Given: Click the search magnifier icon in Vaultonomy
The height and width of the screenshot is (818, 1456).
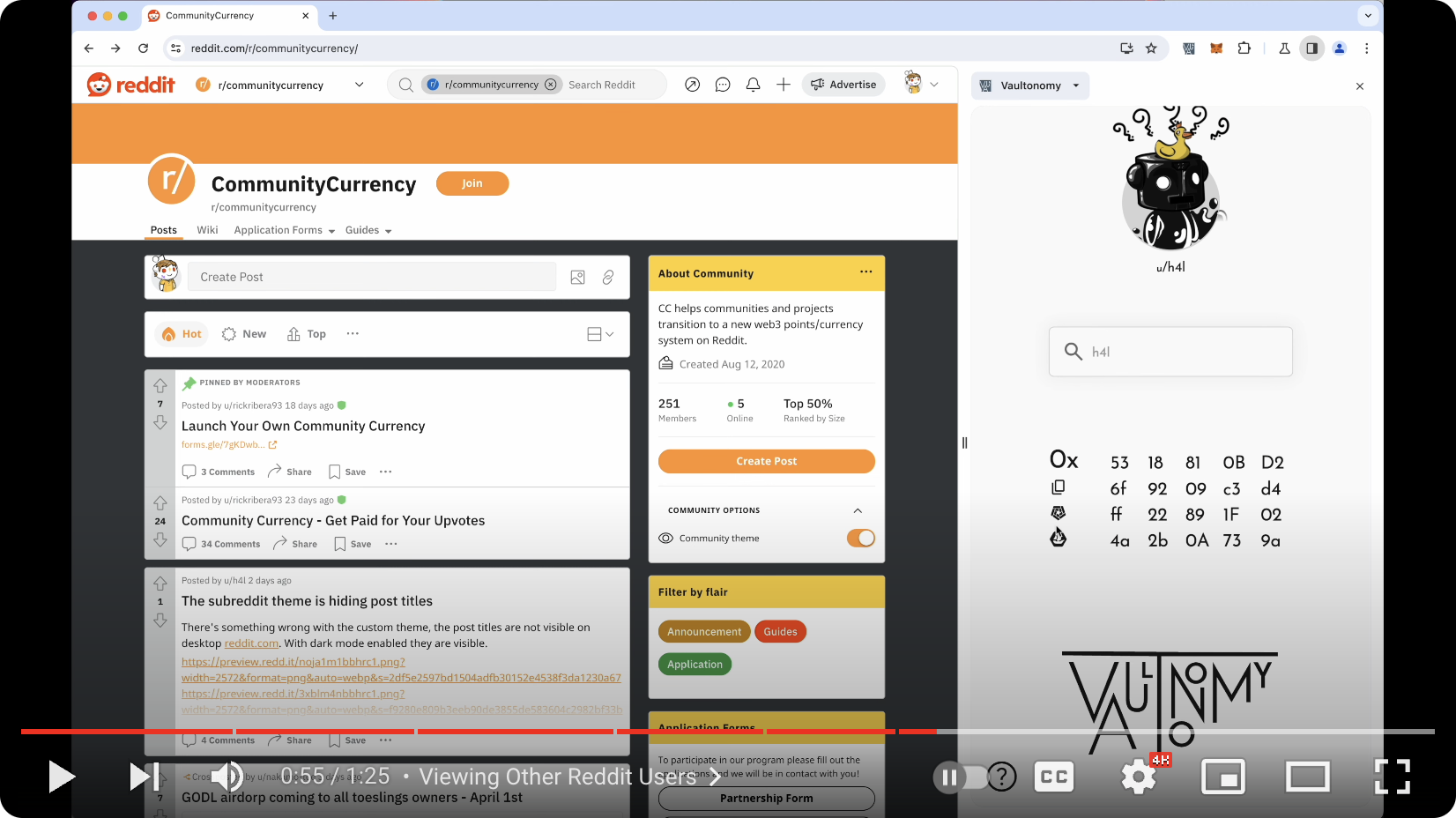Looking at the screenshot, I should pos(1073,352).
